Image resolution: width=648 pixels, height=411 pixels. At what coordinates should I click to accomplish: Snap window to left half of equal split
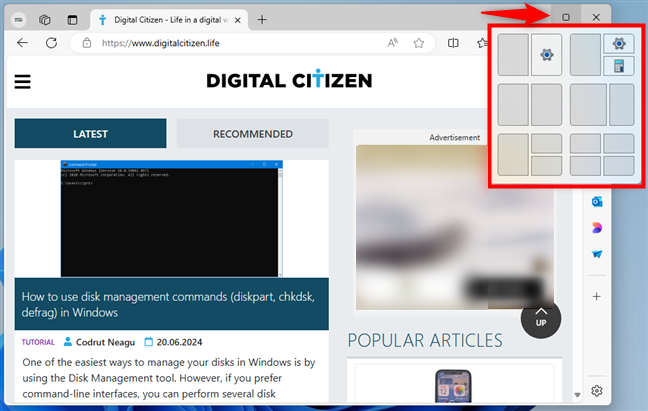pyautogui.click(x=513, y=105)
